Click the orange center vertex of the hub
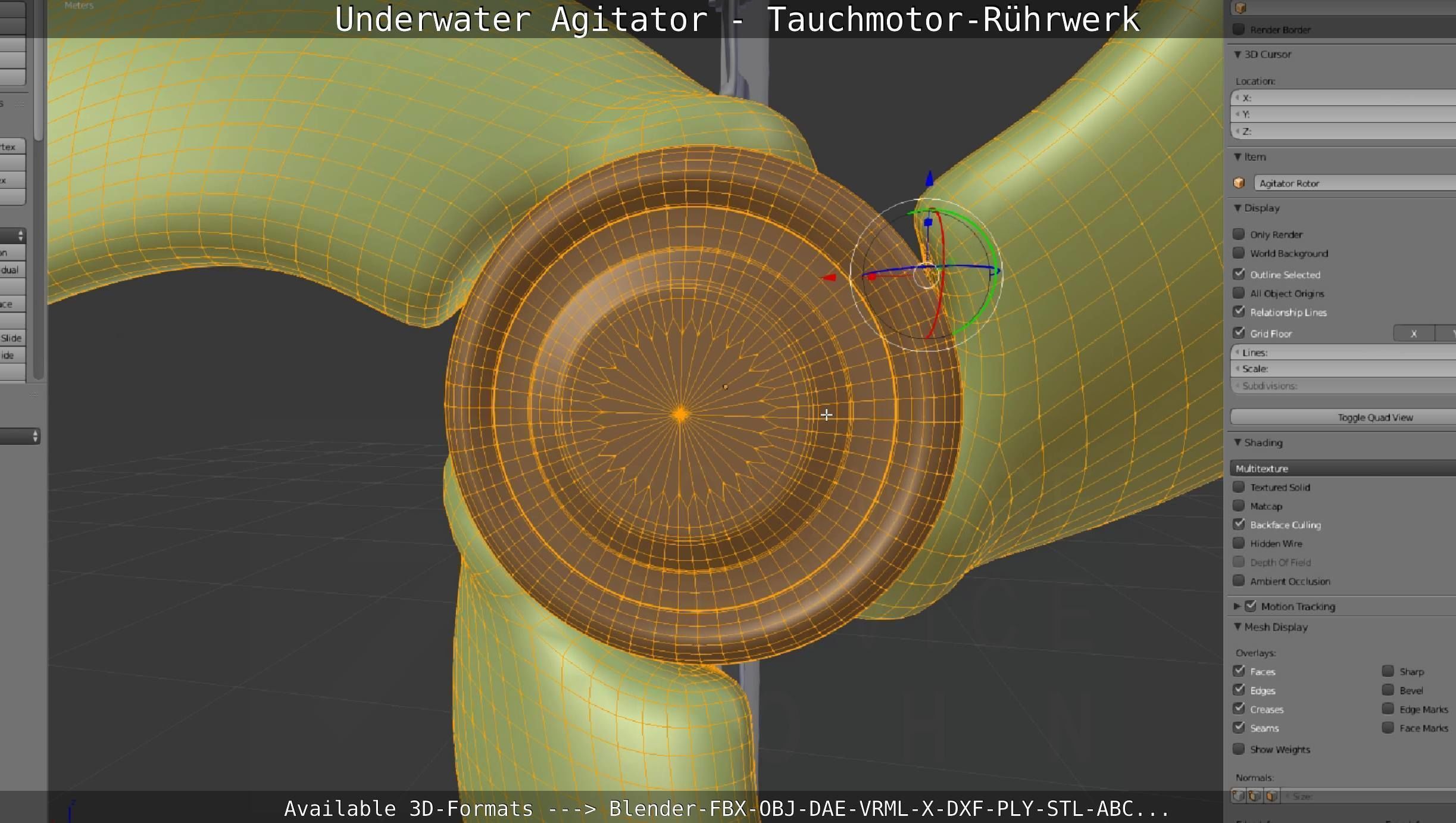 tap(680, 414)
